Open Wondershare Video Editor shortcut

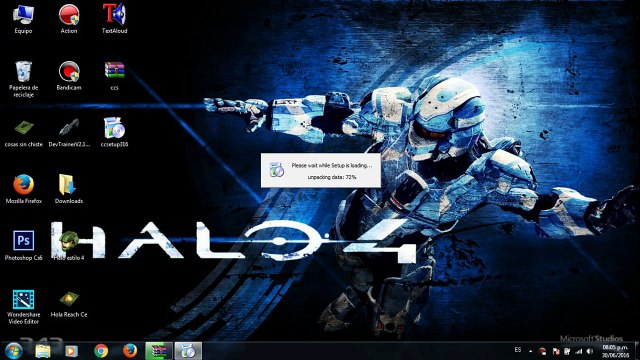tap(24, 307)
